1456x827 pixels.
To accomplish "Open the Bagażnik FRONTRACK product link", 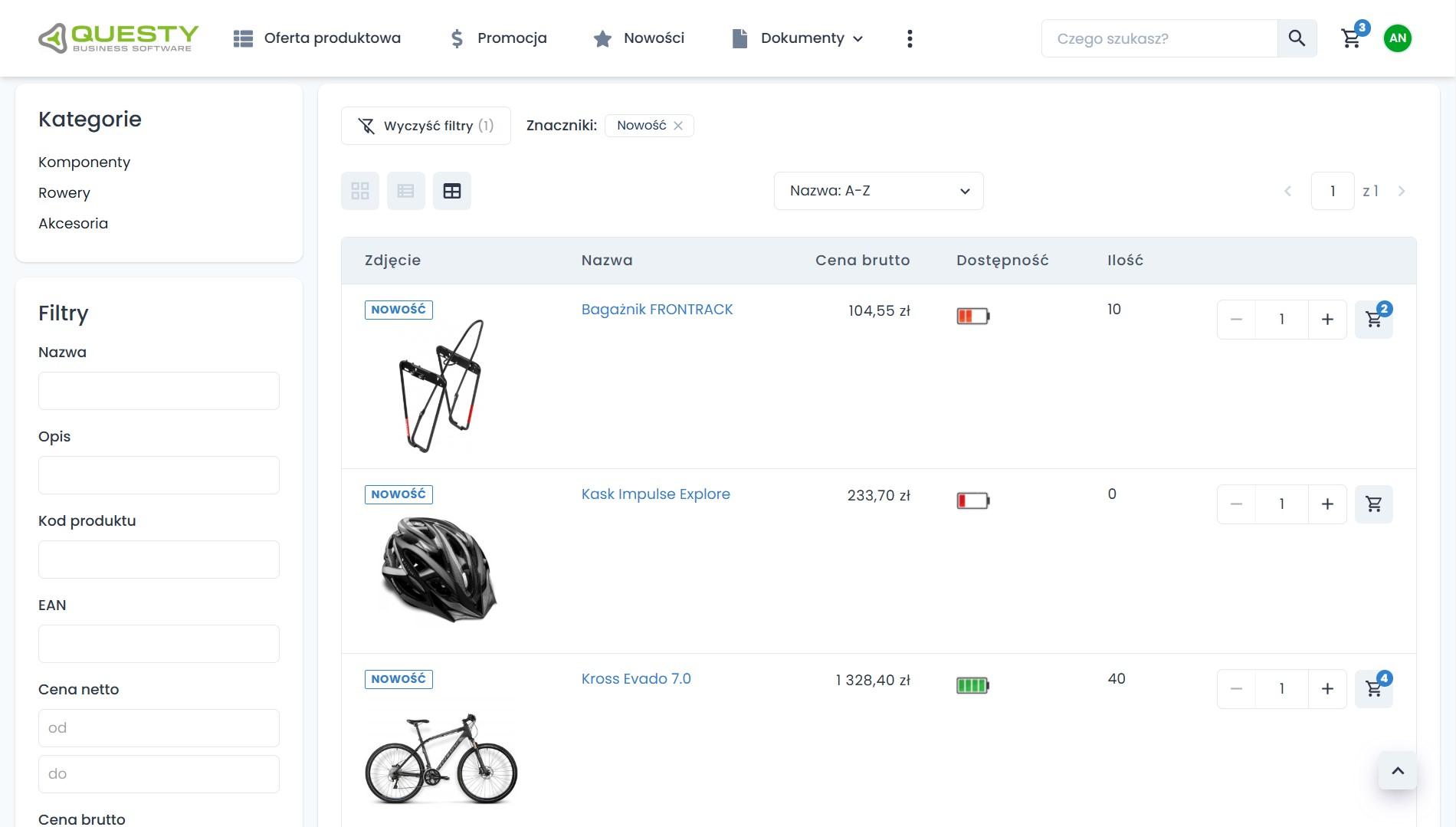I will coord(657,310).
